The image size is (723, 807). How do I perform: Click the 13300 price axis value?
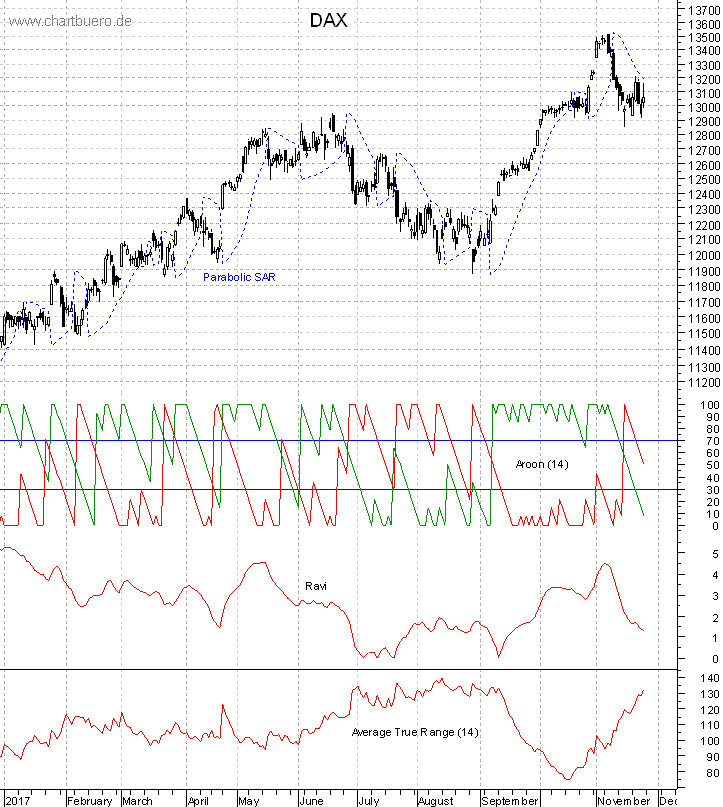click(x=704, y=65)
